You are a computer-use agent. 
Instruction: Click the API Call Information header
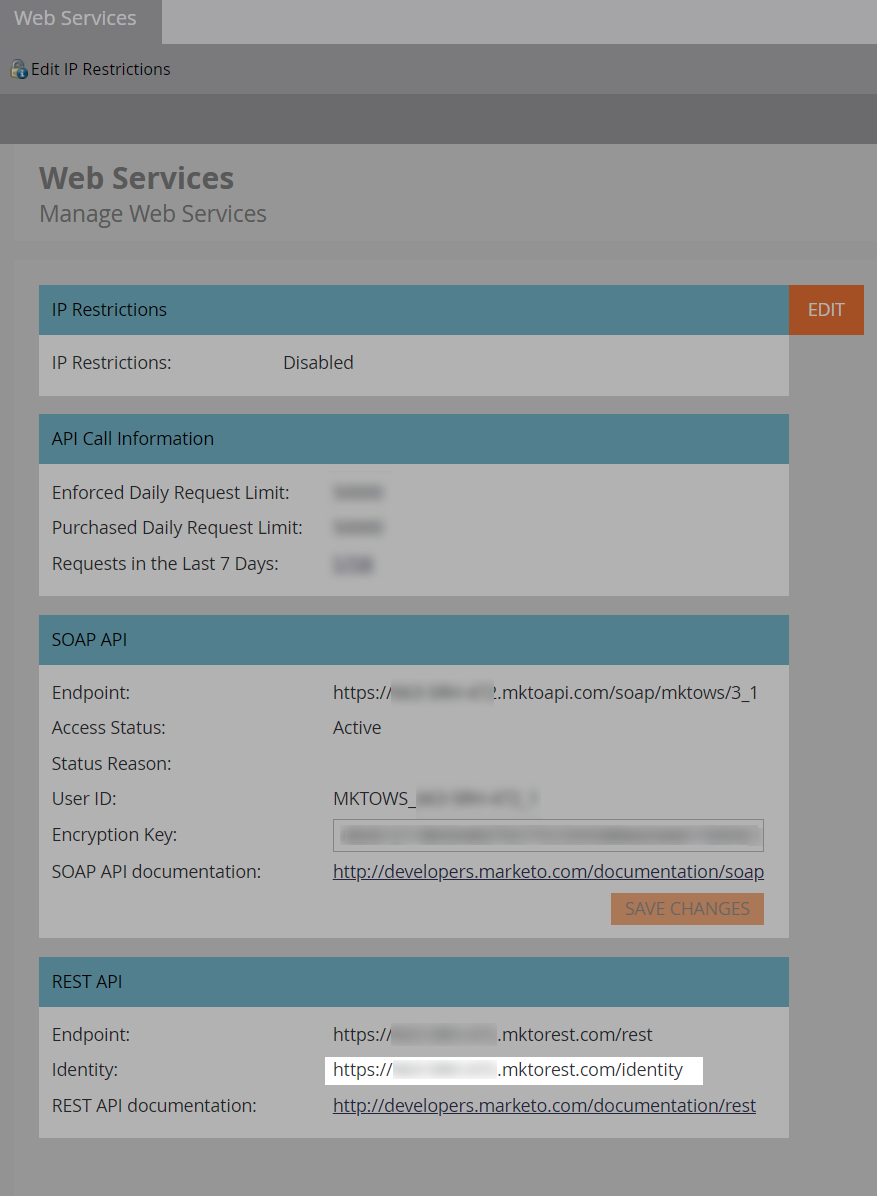click(414, 439)
